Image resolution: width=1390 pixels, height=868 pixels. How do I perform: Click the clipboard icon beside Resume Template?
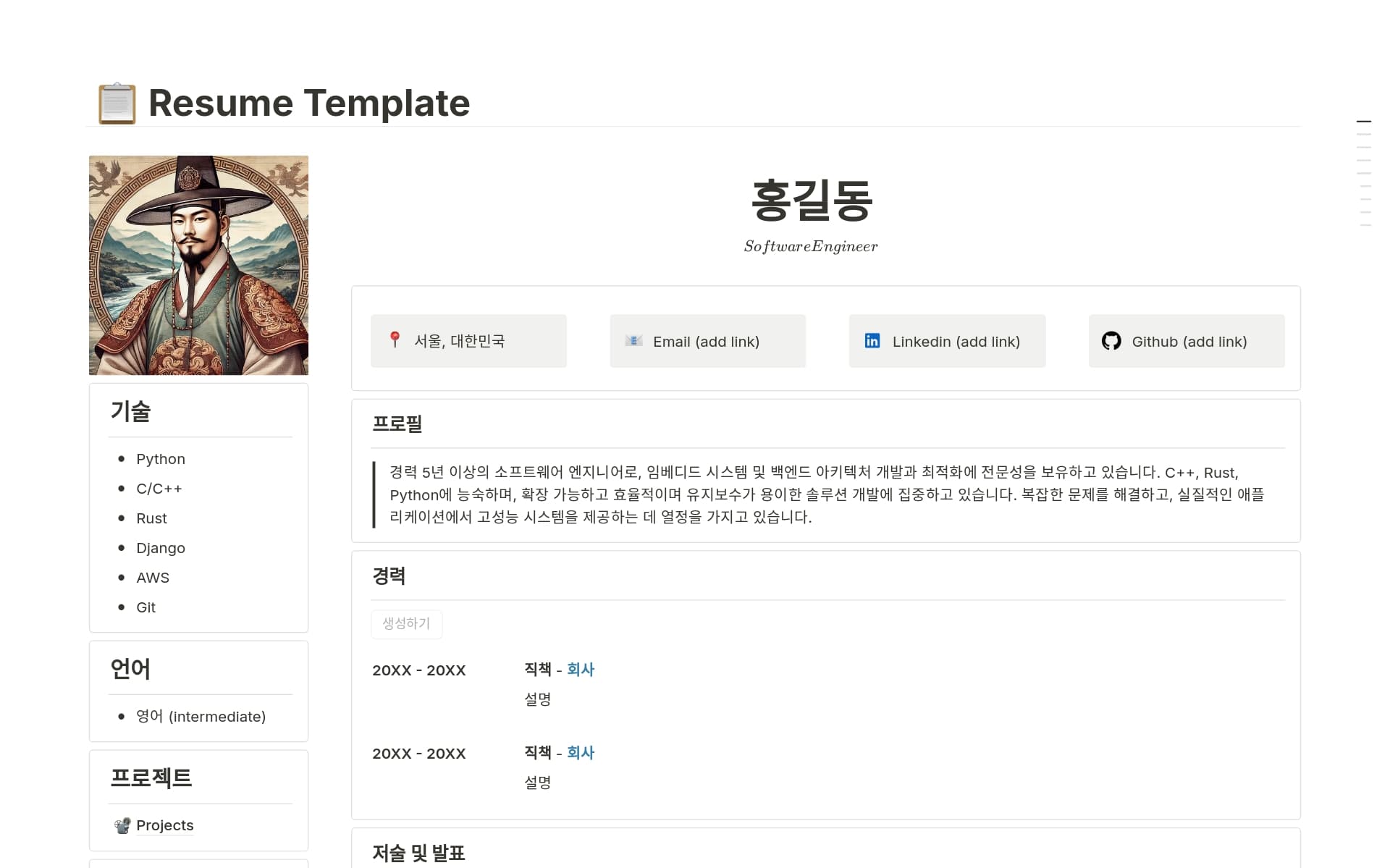(x=117, y=104)
